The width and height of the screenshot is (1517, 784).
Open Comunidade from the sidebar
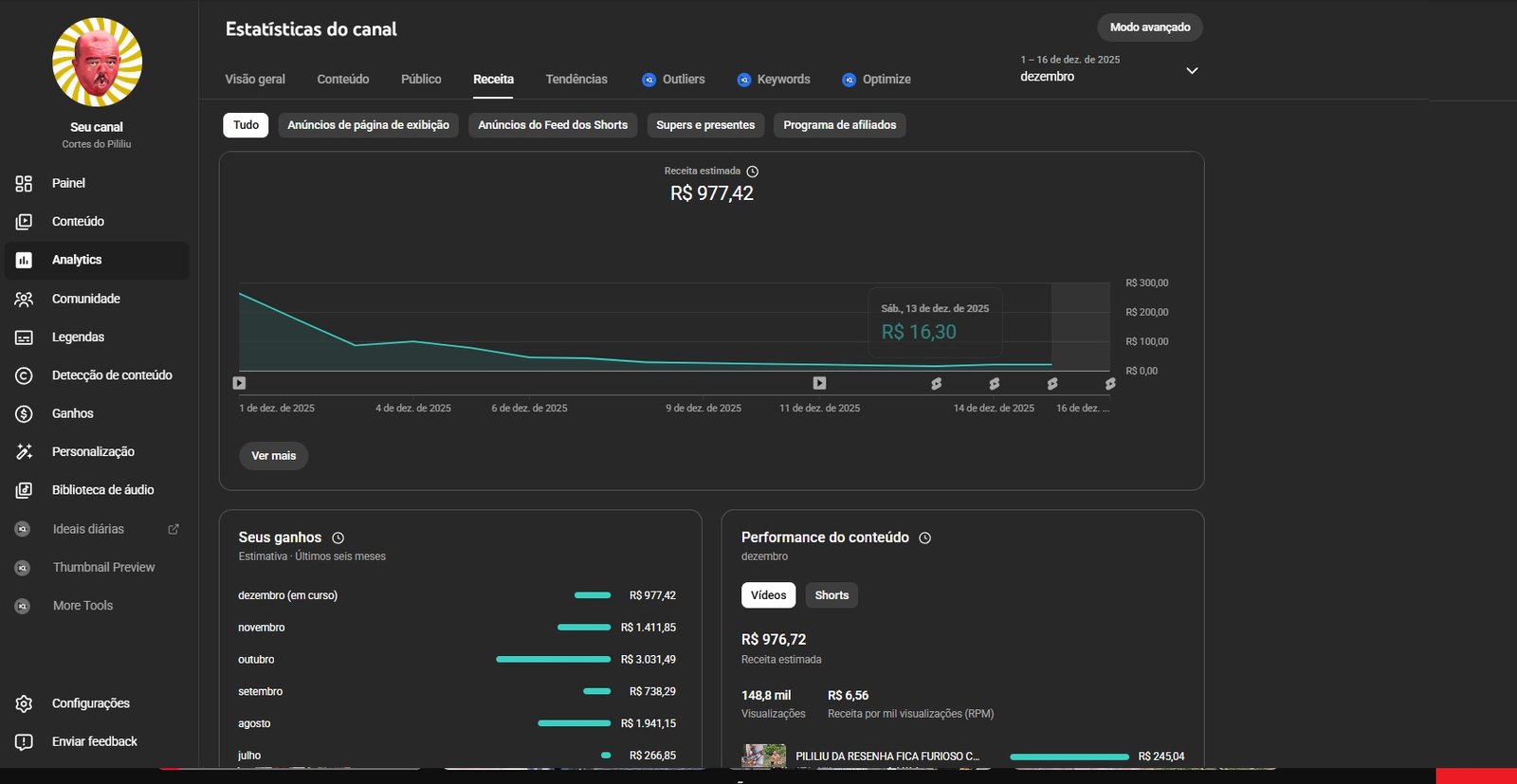pos(25,299)
